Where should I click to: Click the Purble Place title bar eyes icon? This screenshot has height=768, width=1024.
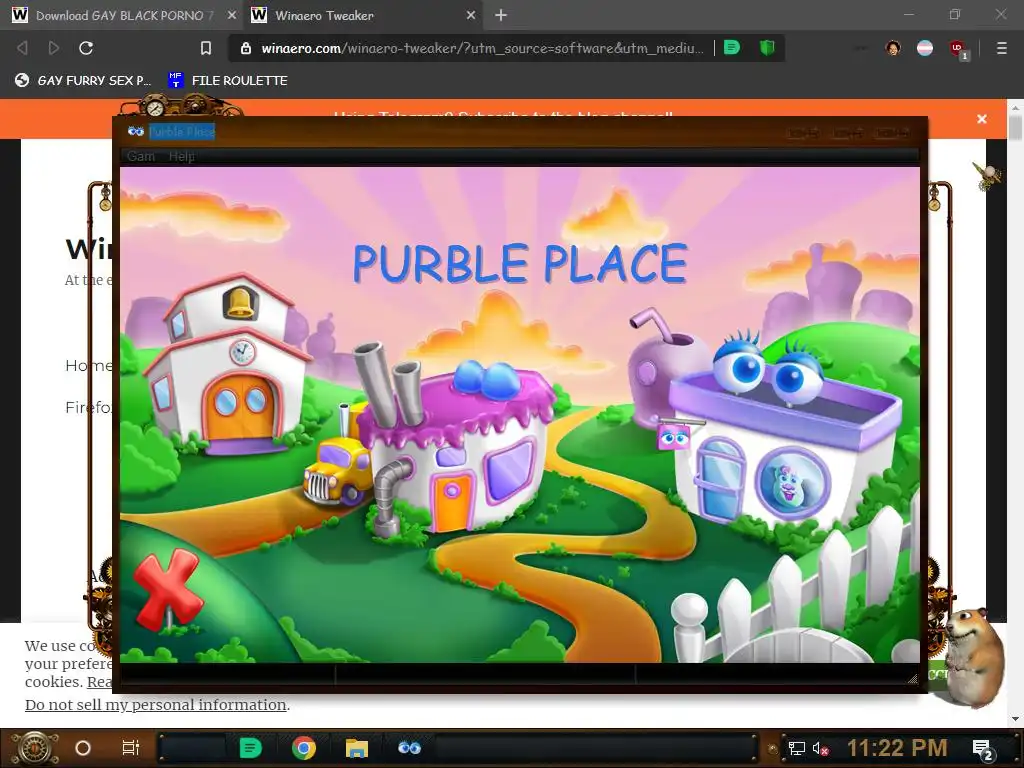pos(136,131)
